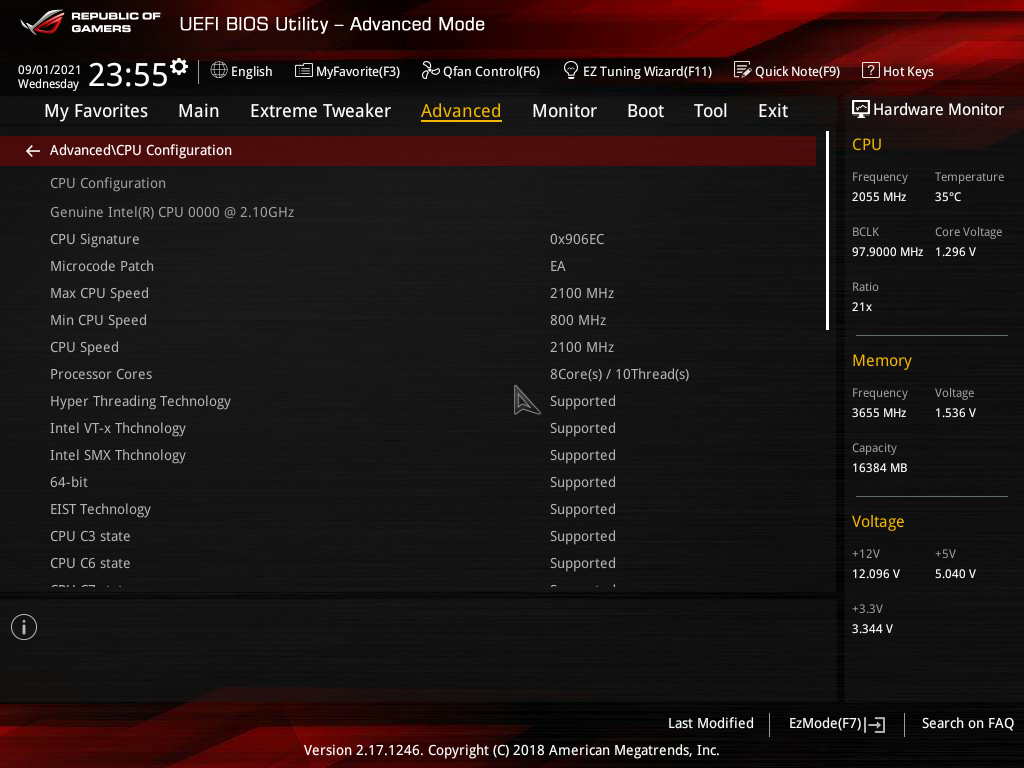Click the 23:55 clock display
This screenshot has width=1024, height=768.
tap(128, 74)
